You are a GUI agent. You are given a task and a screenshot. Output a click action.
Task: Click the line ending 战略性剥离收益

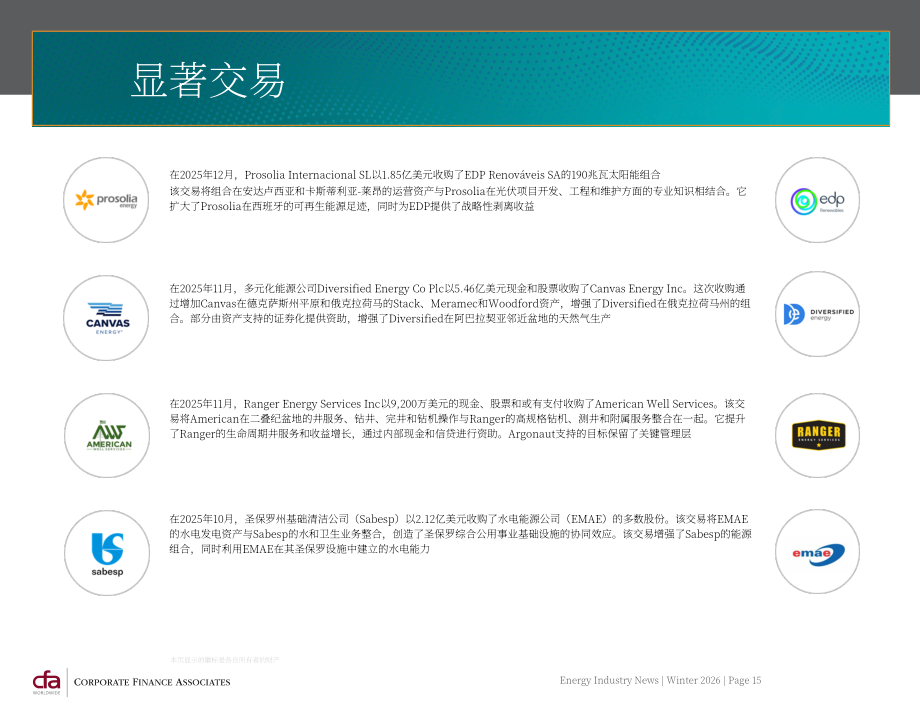pyautogui.click(x=352, y=206)
